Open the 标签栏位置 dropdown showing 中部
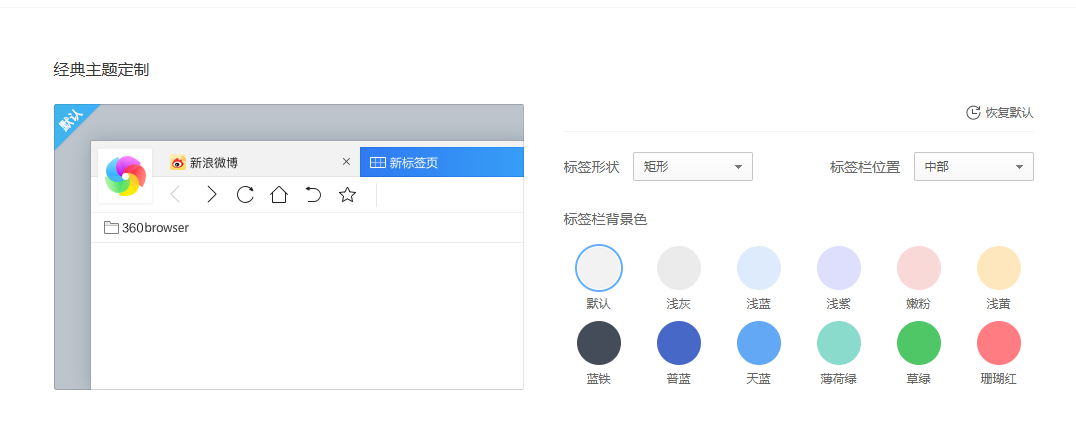 coord(974,167)
